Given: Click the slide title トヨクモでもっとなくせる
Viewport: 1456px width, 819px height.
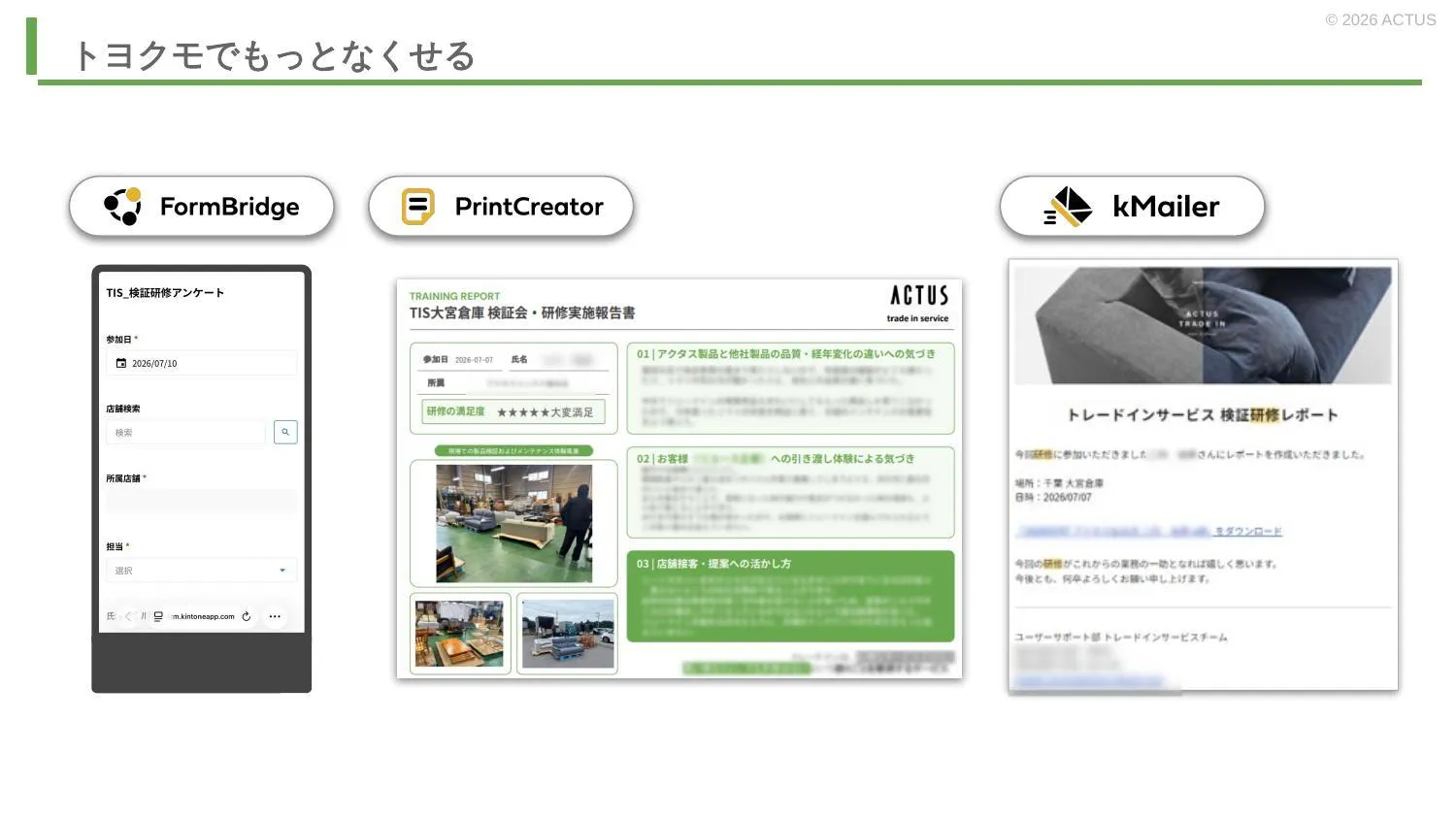Looking at the screenshot, I should click(x=273, y=55).
